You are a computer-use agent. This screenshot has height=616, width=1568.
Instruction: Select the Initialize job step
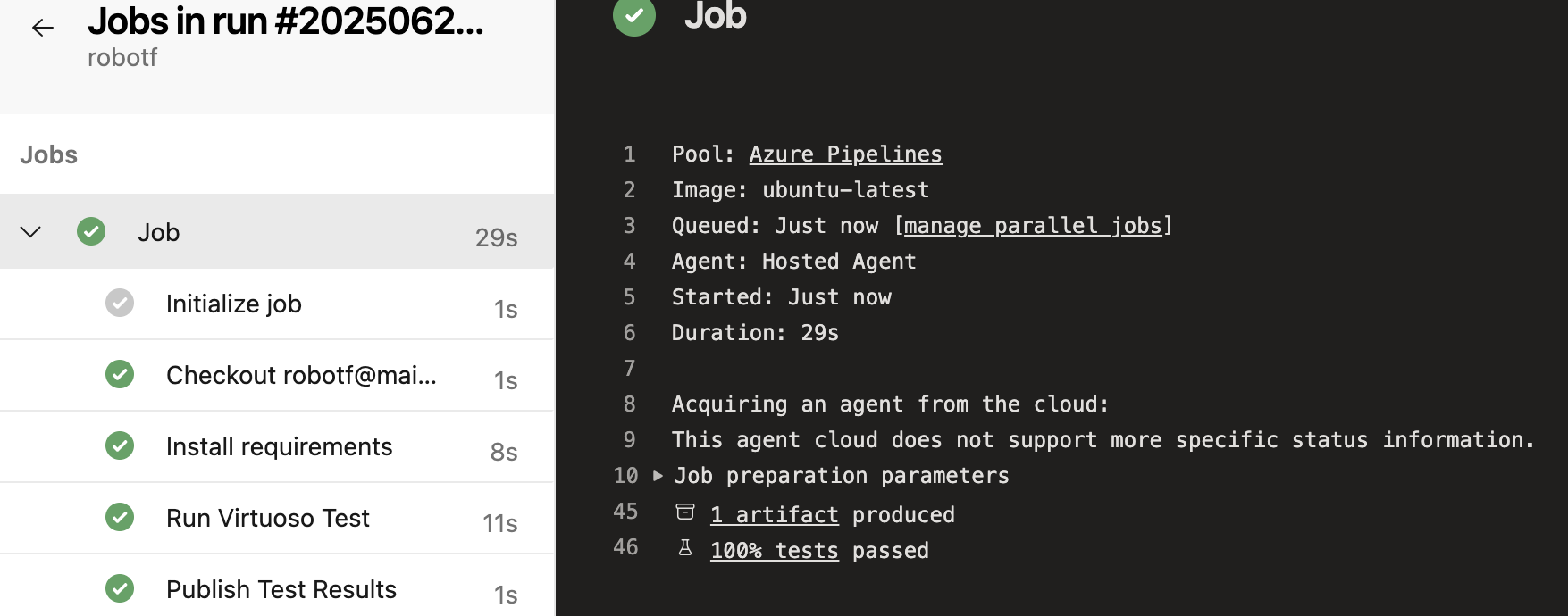click(x=234, y=304)
